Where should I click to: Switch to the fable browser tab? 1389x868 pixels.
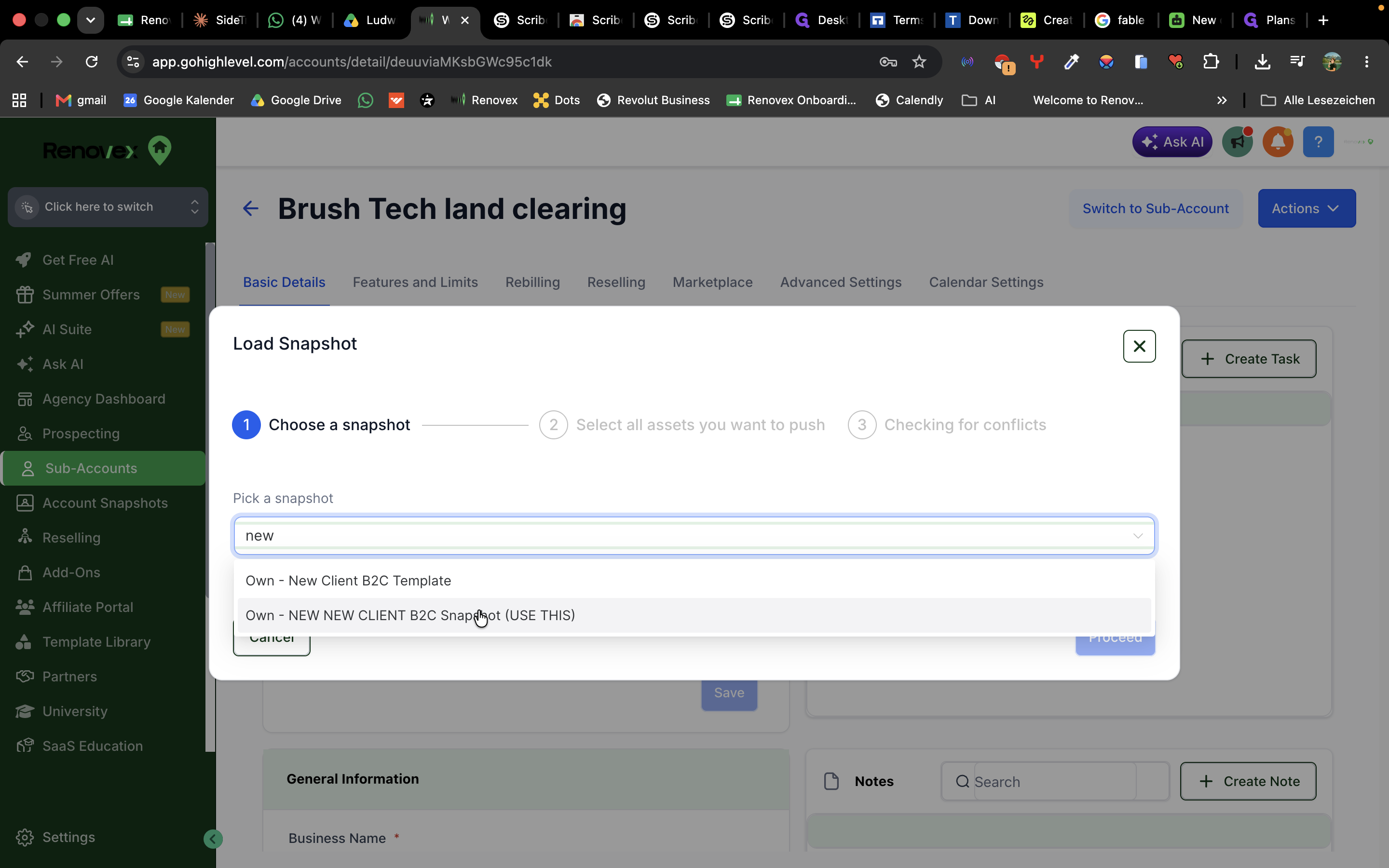coord(1120,20)
